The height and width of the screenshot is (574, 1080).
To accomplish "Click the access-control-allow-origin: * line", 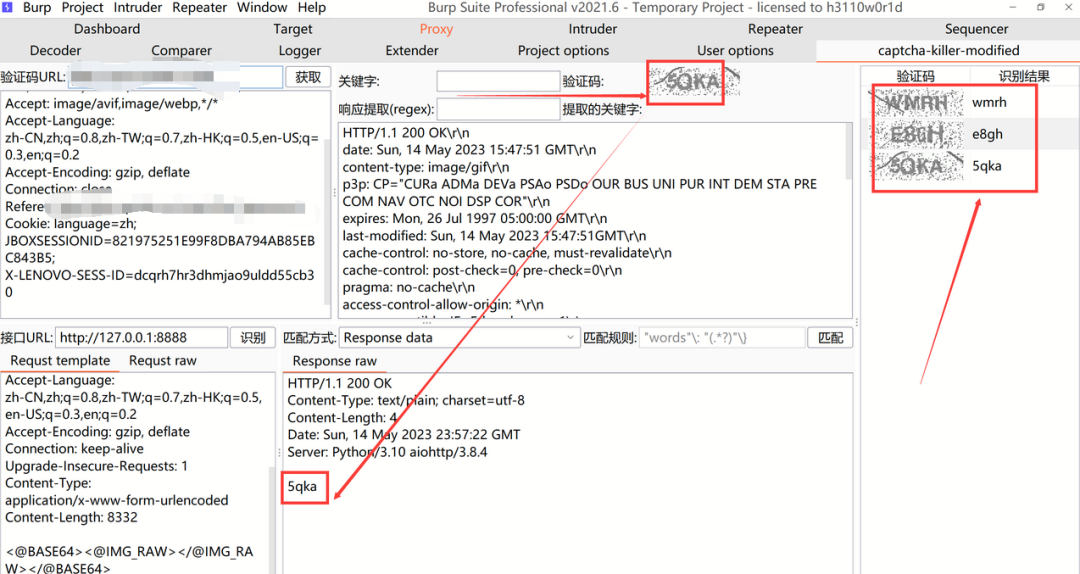I will coord(443,305).
